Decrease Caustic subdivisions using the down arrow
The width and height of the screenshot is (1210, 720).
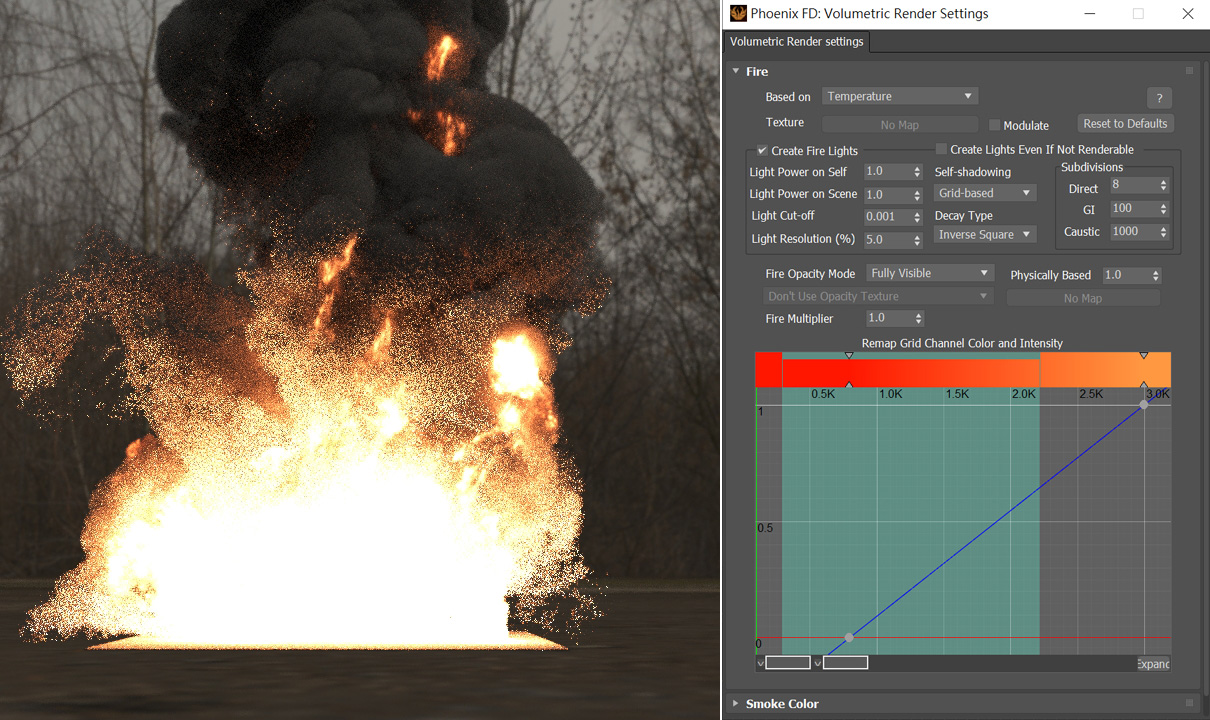[1165, 235]
